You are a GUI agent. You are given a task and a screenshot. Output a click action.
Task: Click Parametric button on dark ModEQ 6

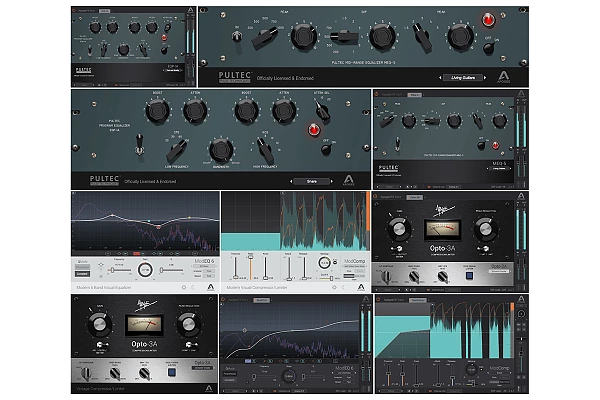230,374
